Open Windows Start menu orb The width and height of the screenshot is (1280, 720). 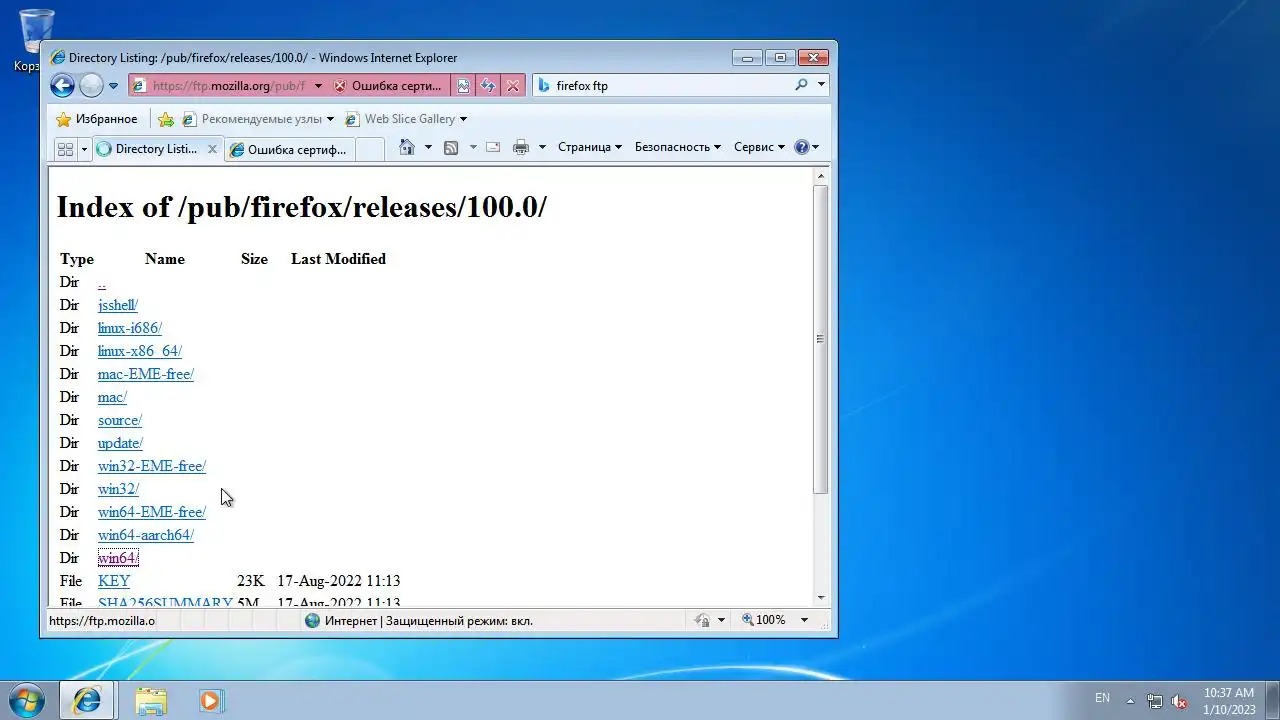27,700
